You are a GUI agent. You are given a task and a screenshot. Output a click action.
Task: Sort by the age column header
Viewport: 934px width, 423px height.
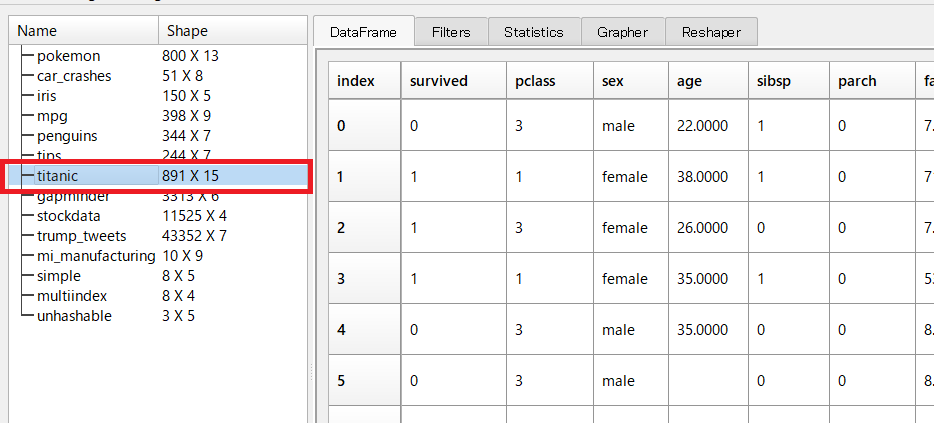point(689,81)
